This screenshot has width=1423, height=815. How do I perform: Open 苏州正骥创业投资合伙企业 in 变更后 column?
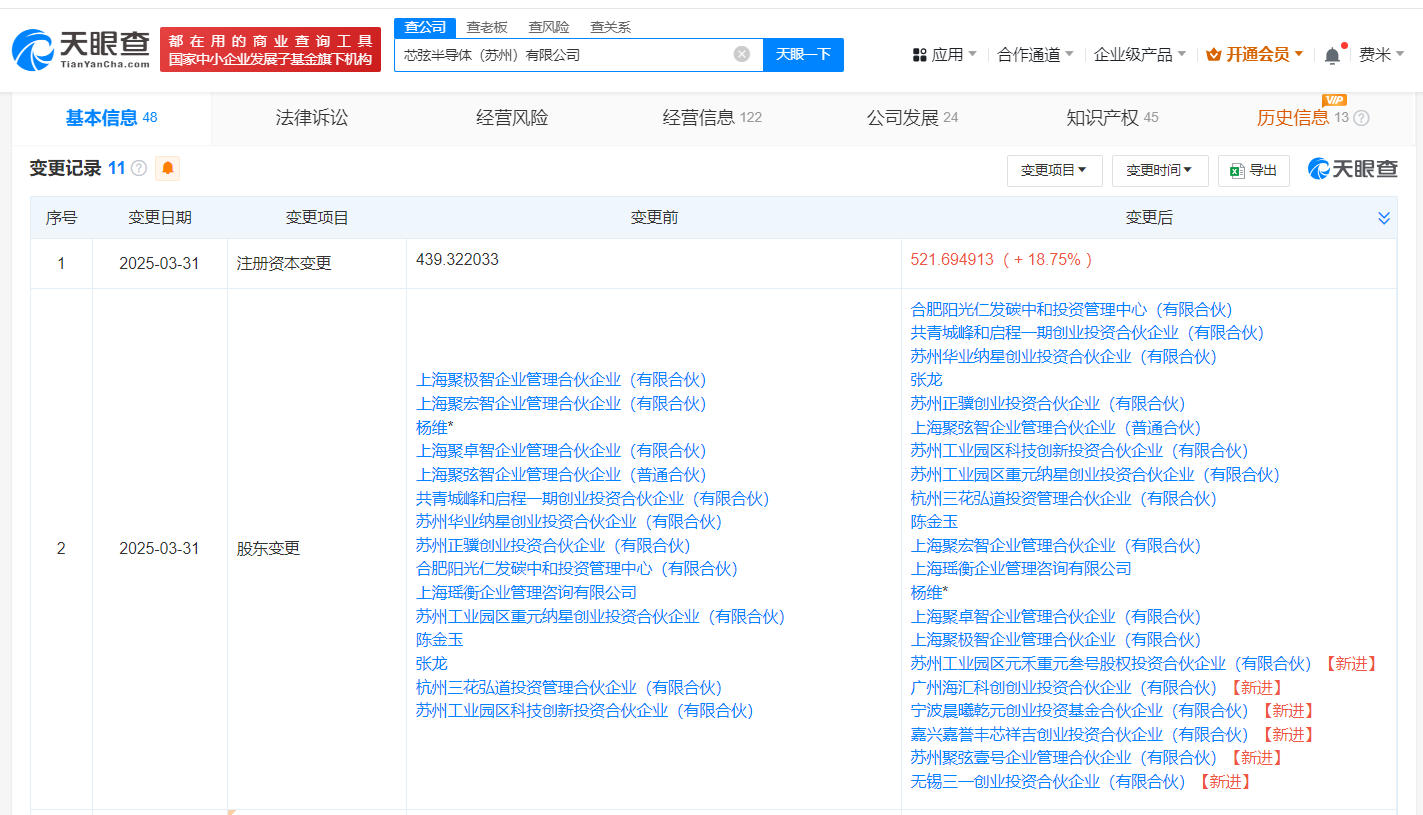pyautogui.click(x=1047, y=404)
